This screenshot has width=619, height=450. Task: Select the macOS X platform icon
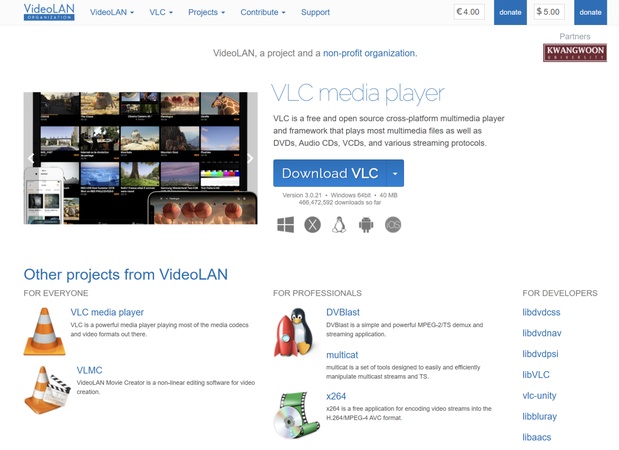pos(312,225)
